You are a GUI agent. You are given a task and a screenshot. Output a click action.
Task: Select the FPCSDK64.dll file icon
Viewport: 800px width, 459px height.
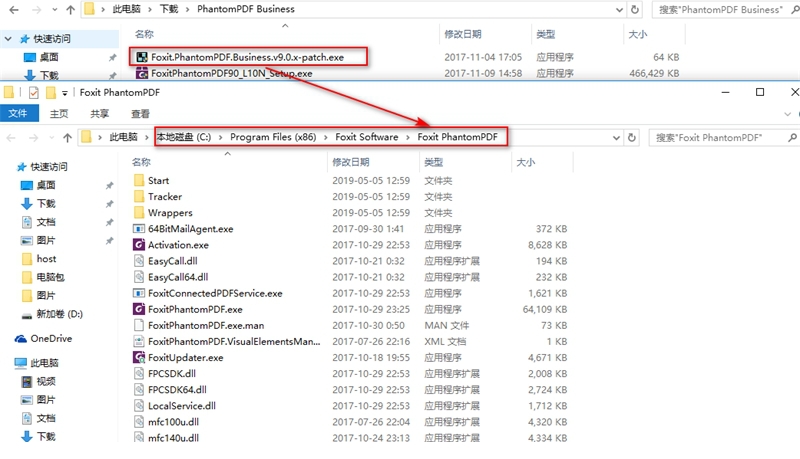tap(139, 390)
